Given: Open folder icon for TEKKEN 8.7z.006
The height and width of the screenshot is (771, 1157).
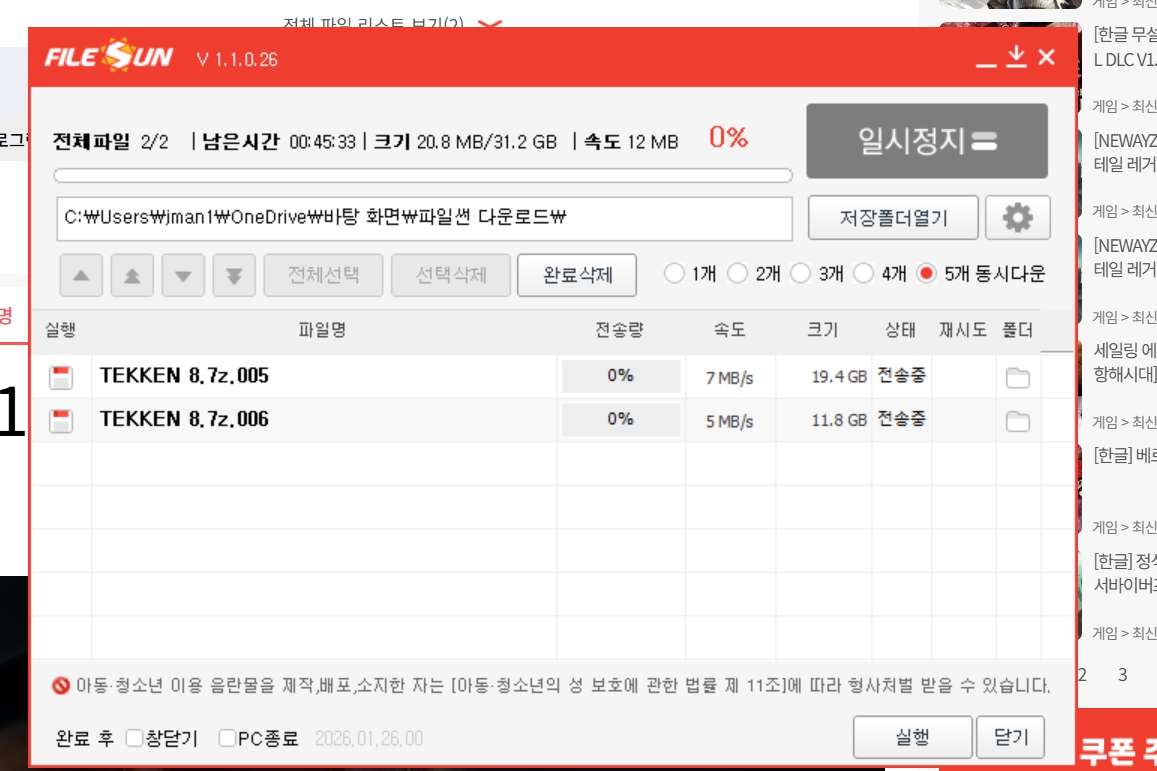Looking at the screenshot, I should coord(1018,421).
